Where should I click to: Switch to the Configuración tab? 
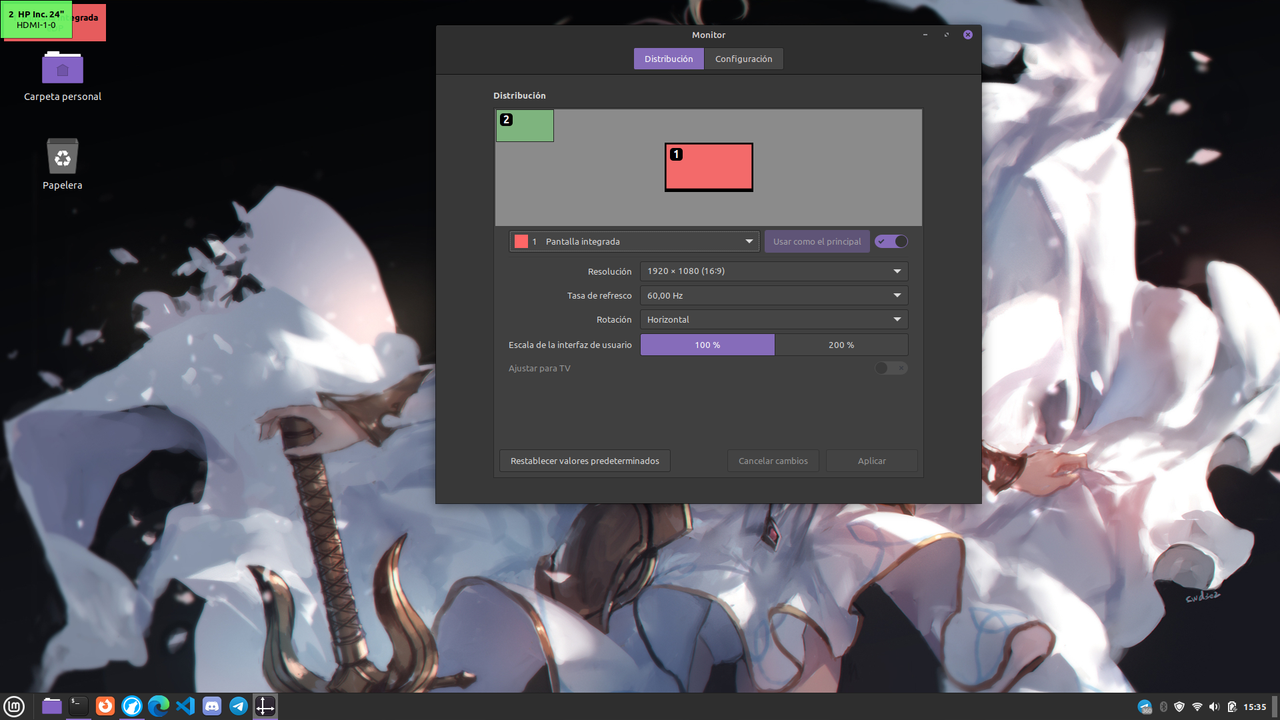[x=744, y=58]
